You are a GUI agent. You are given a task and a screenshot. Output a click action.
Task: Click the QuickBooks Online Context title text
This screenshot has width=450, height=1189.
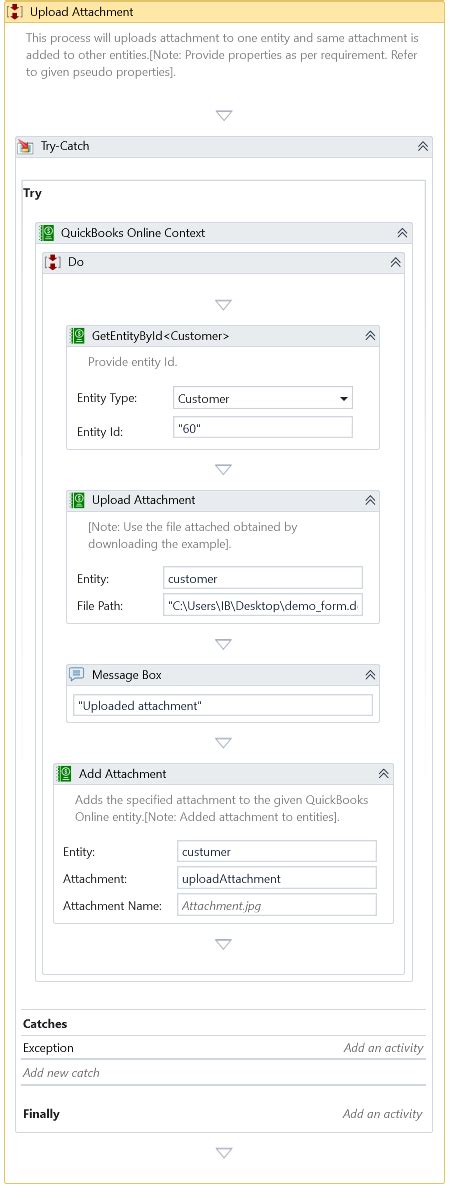pyautogui.click(x=133, y=233)
